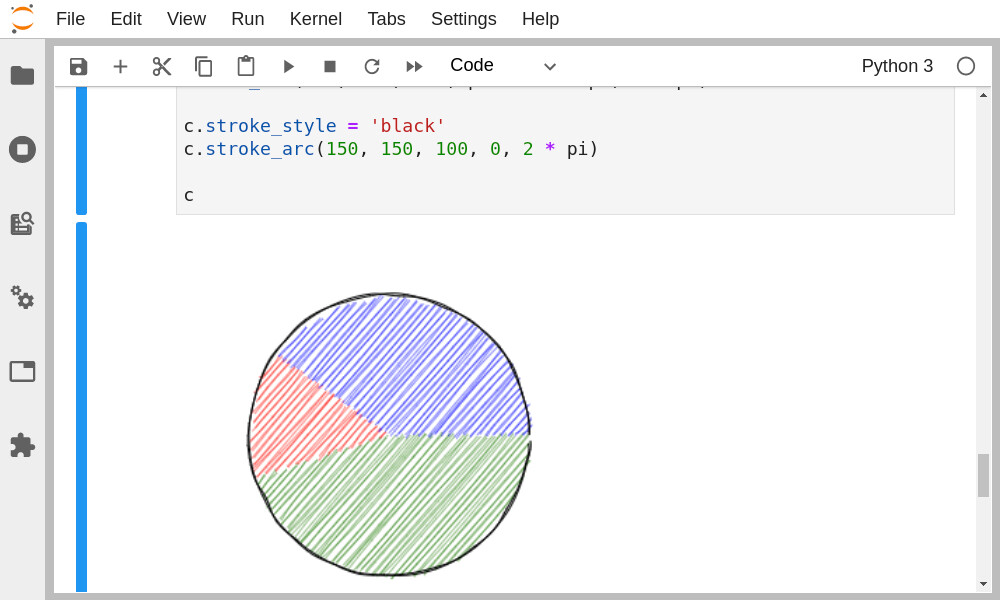Open the Property Inspector gears panel
The image size is (1000, 600).
(22, 297)
